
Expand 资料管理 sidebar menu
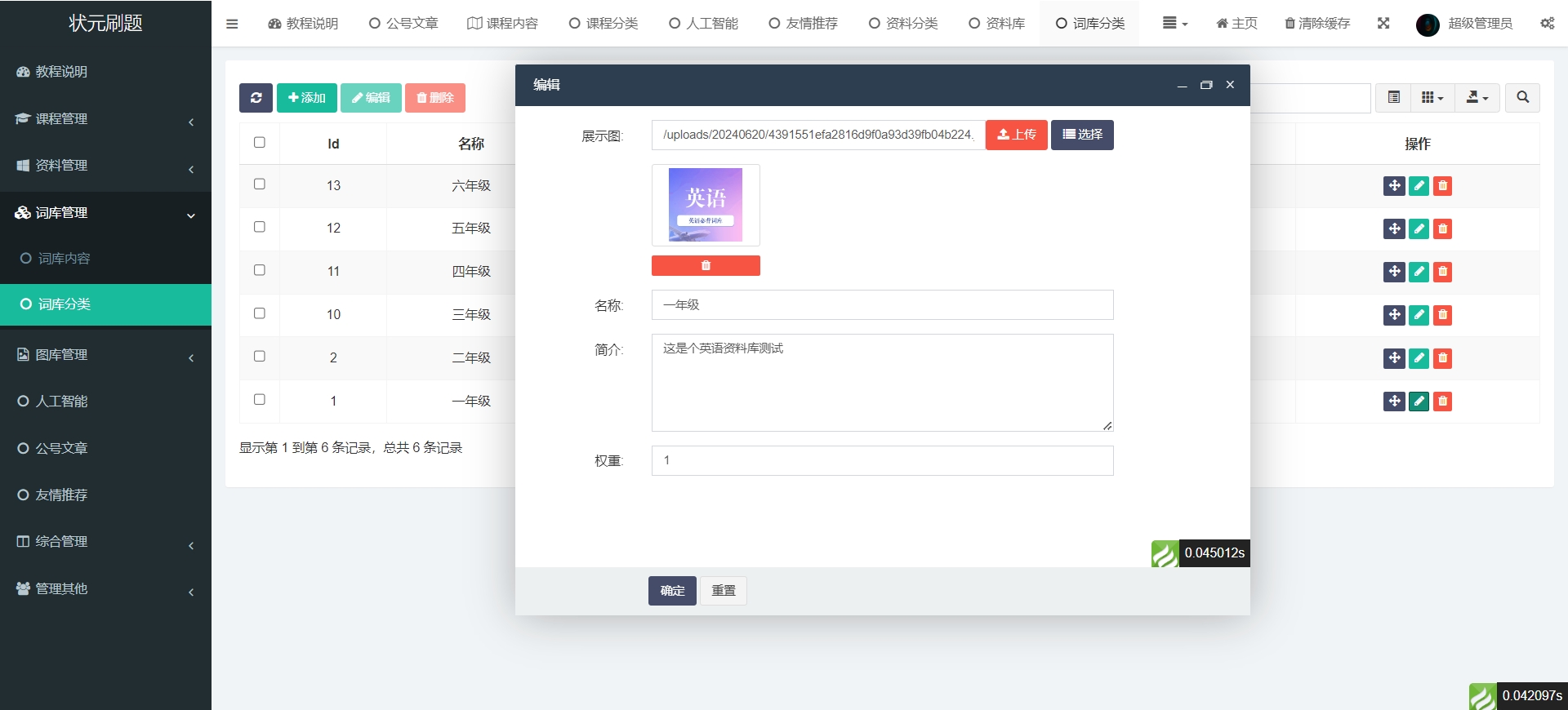click(x=105, y=166)
